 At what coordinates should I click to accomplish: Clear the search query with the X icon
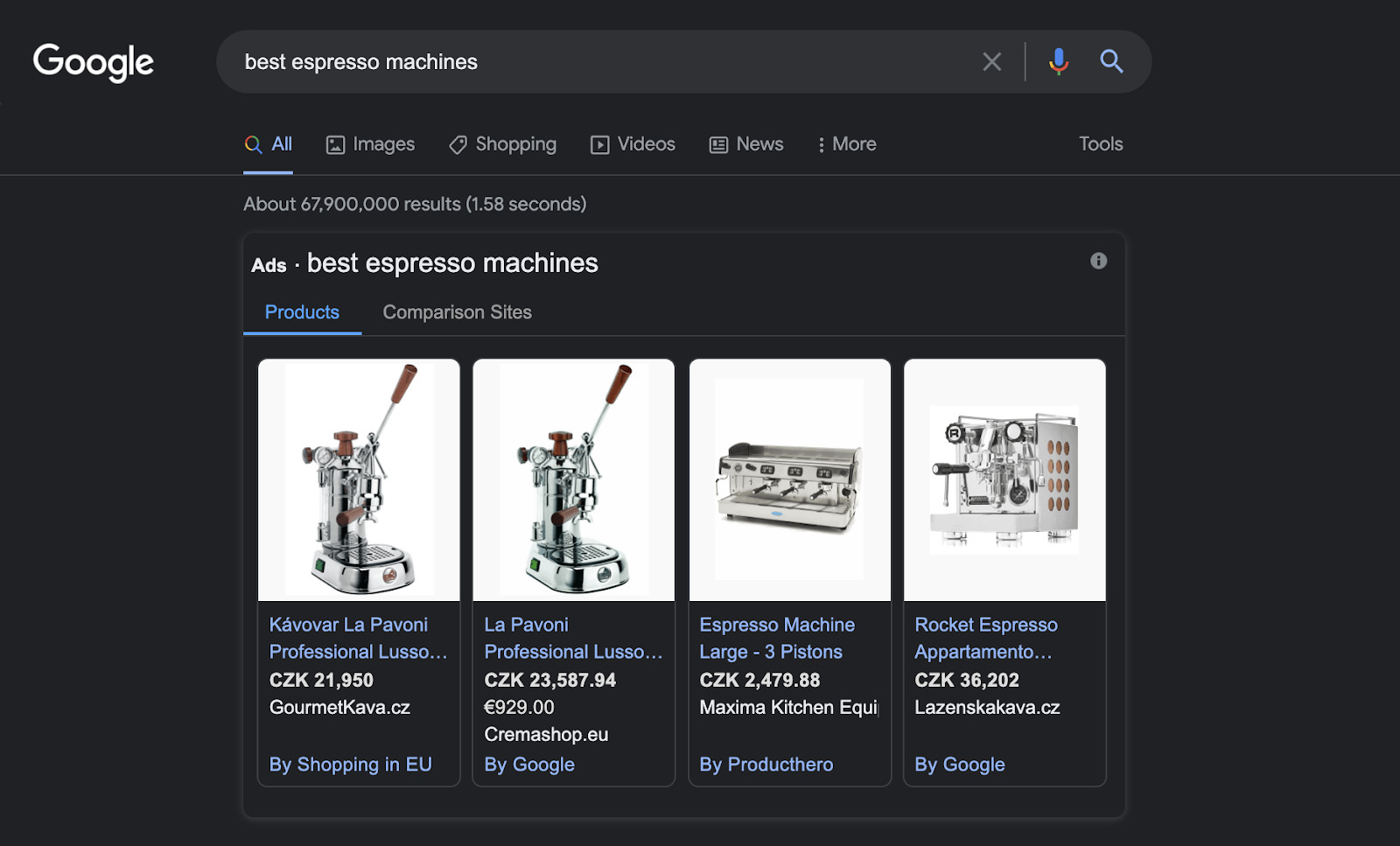pyautogui.click(x=991, y=62)
